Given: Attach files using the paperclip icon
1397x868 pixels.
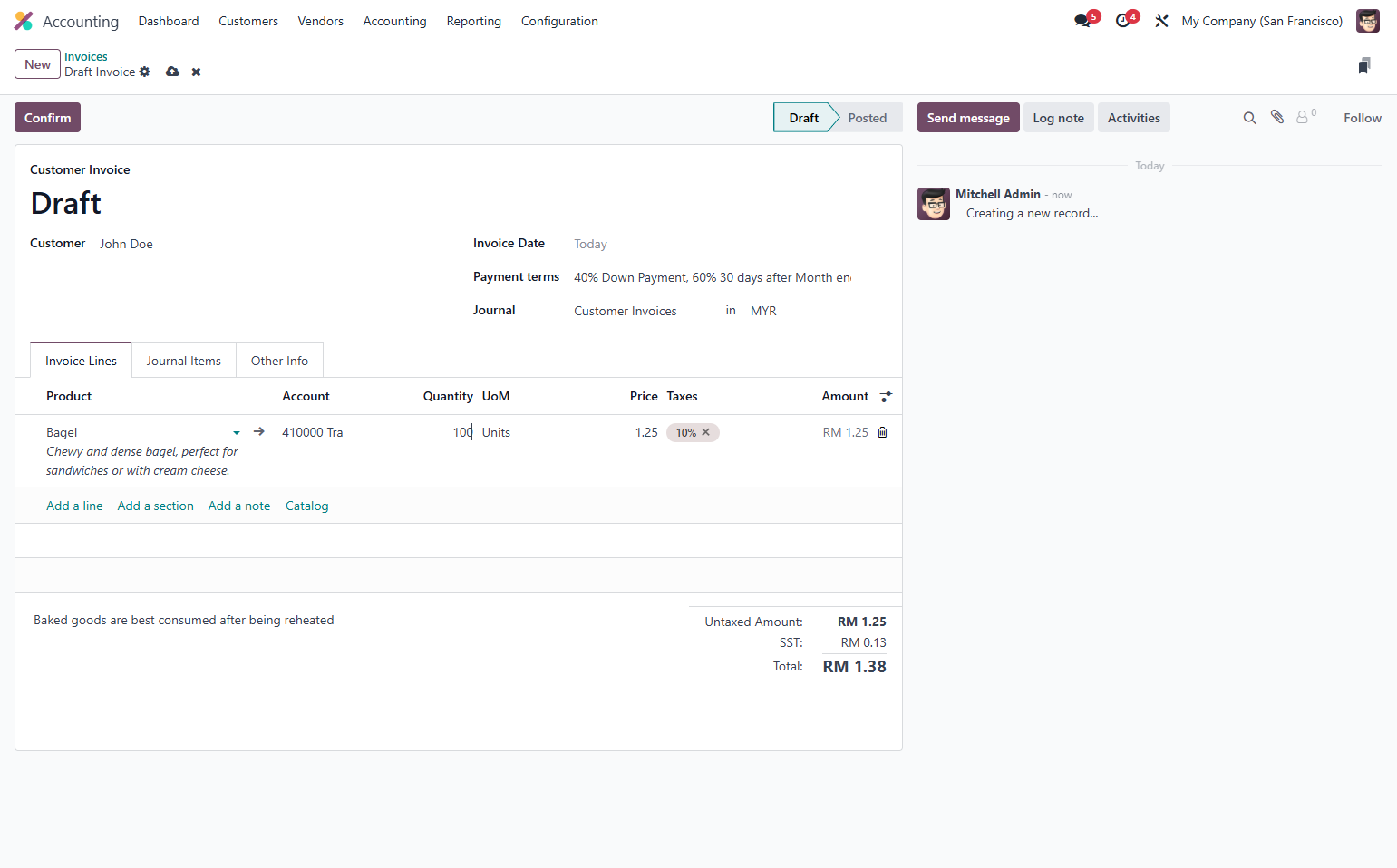Looking at the screenshot, I should point(1277,117).
